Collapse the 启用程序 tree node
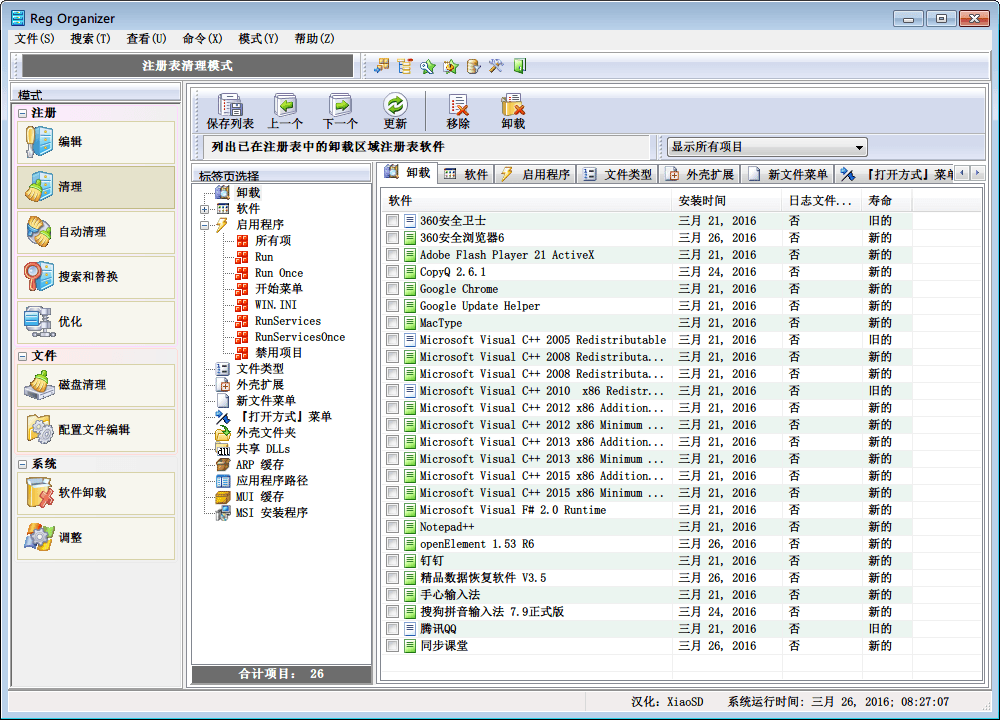1000x720 pixels. click(x=204, y=225)
